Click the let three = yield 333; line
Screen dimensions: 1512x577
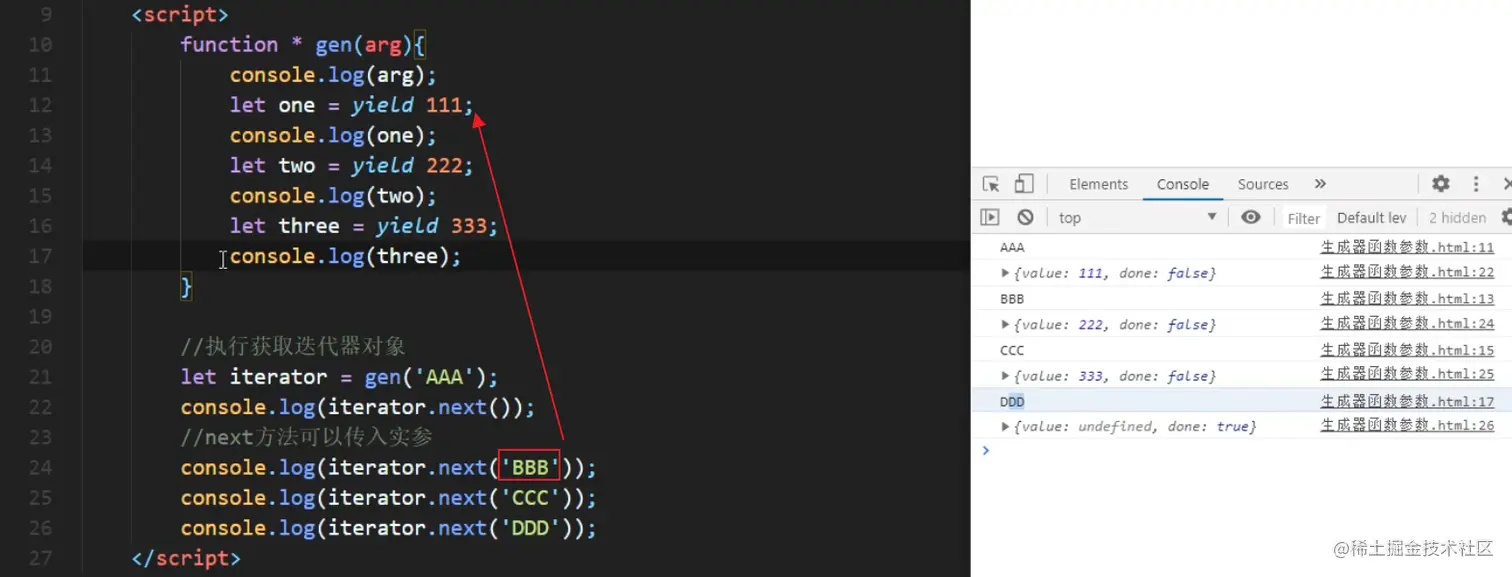click(364, 226)
